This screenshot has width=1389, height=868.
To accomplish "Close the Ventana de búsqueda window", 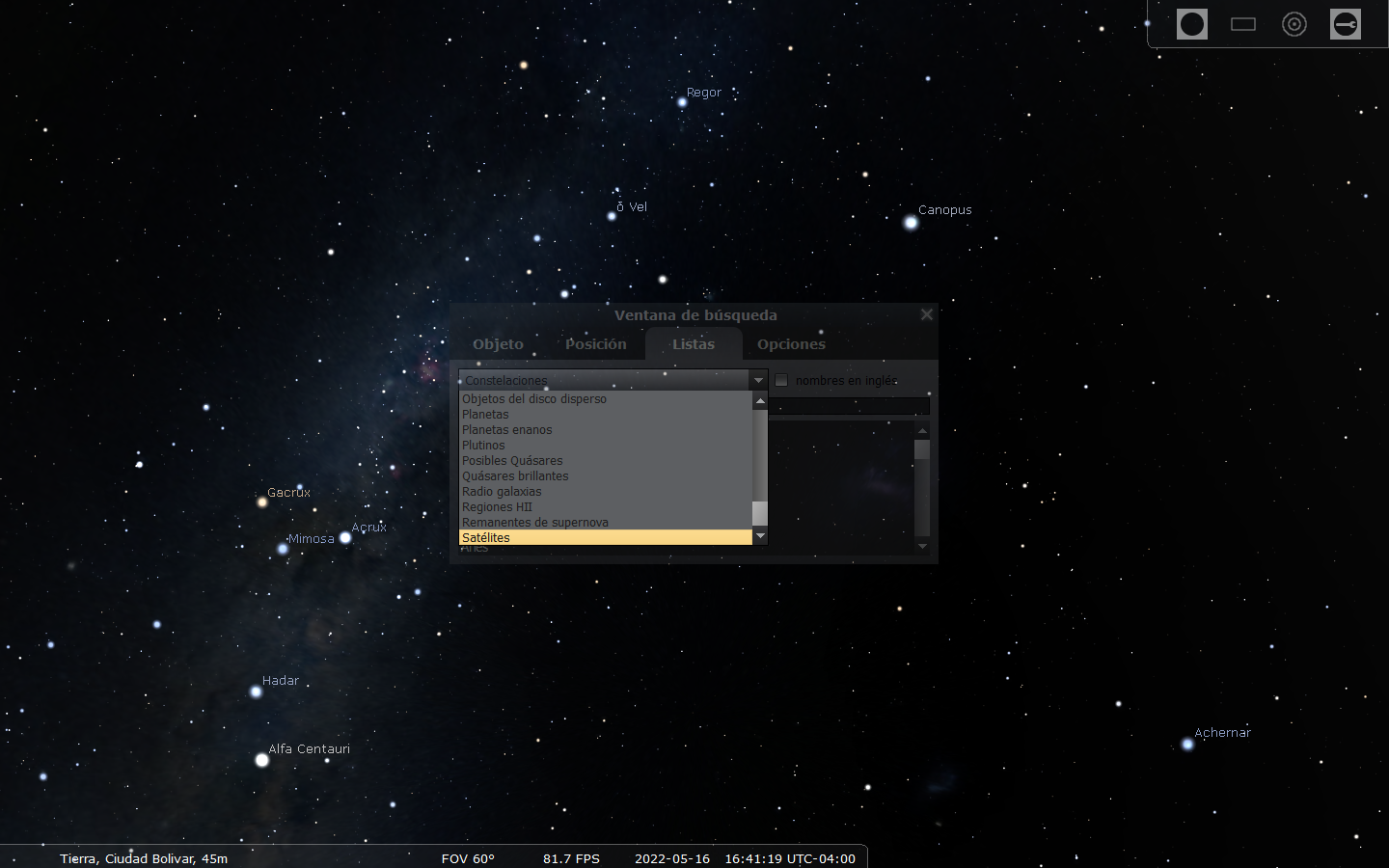I will [x=927, y=314].
